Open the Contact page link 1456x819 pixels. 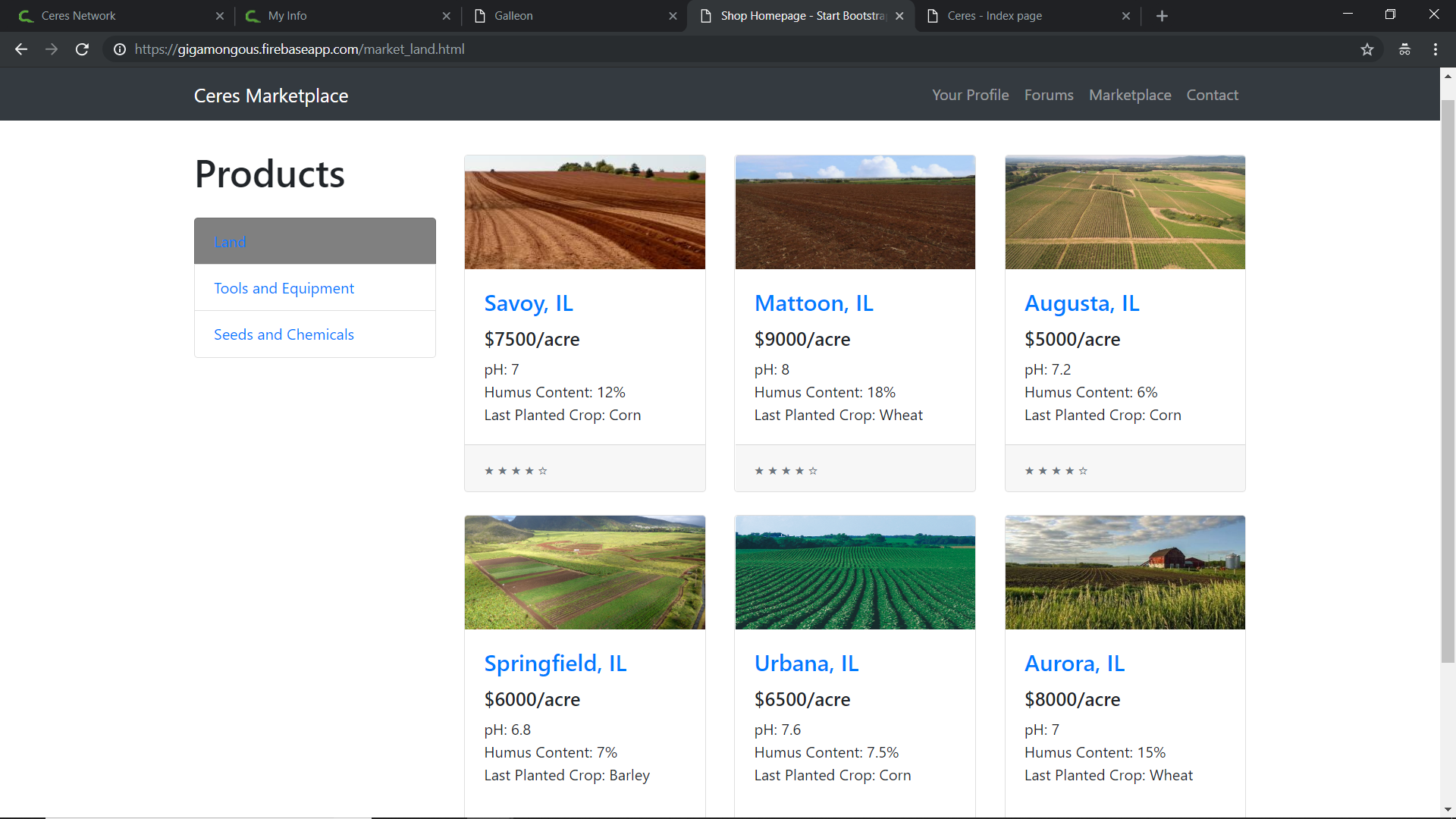point(1212,95)
